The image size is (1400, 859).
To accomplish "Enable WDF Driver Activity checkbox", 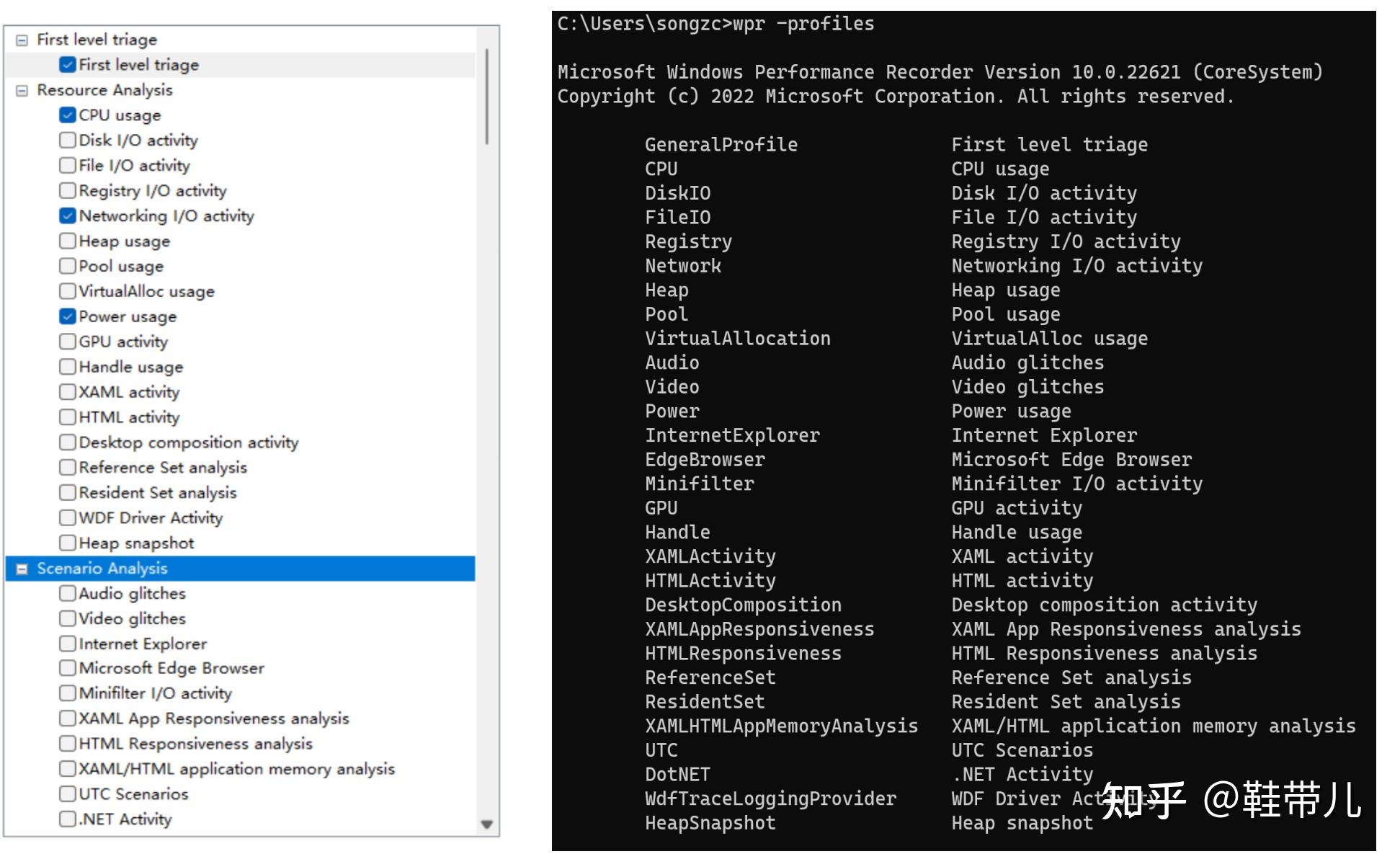I will [x=68, y=517].
